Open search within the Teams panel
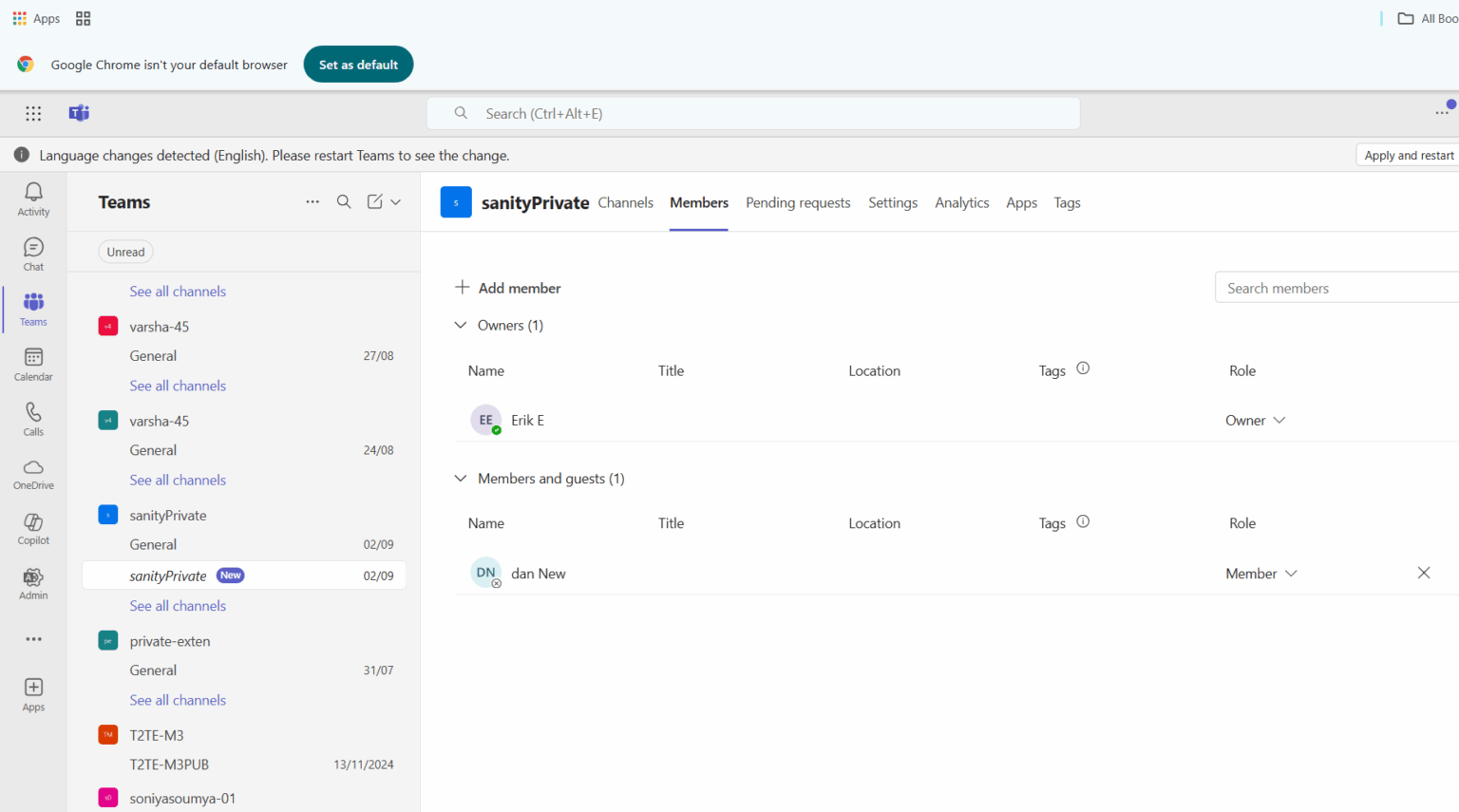The image size is (1459, 812). [344, 201]
